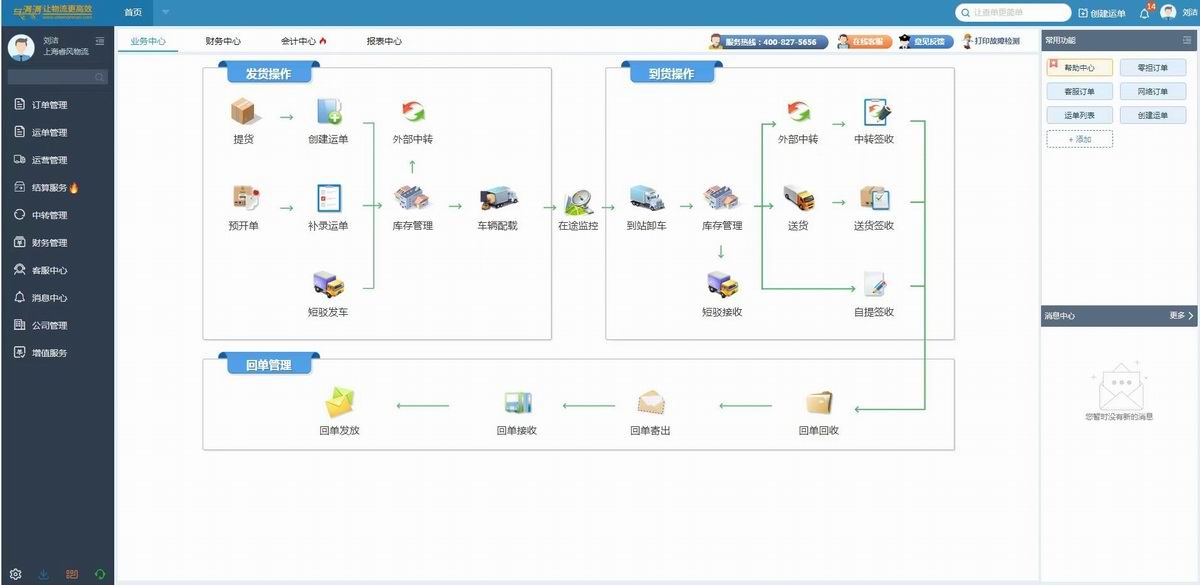Open the 自提签收 self-pickup icon
The width and height of the screenshot is (1200, 585).
[874, 285]
